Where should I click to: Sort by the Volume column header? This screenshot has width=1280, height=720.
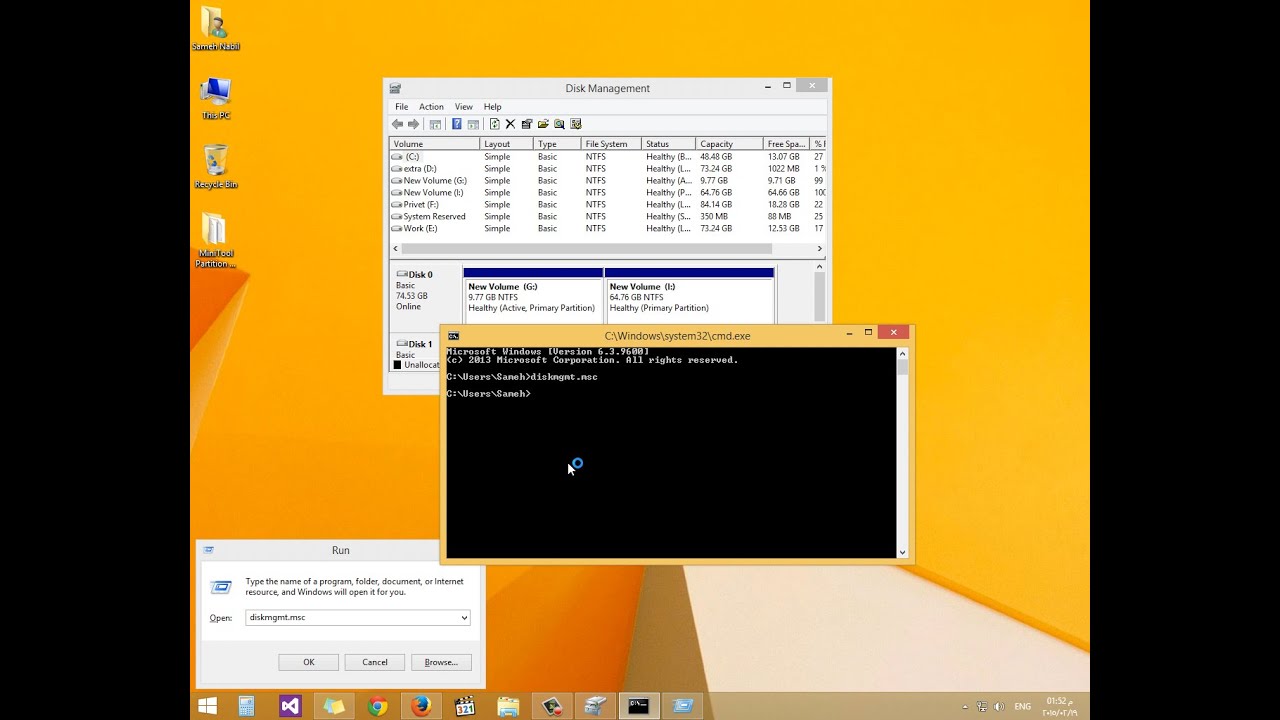pos(434,144)
